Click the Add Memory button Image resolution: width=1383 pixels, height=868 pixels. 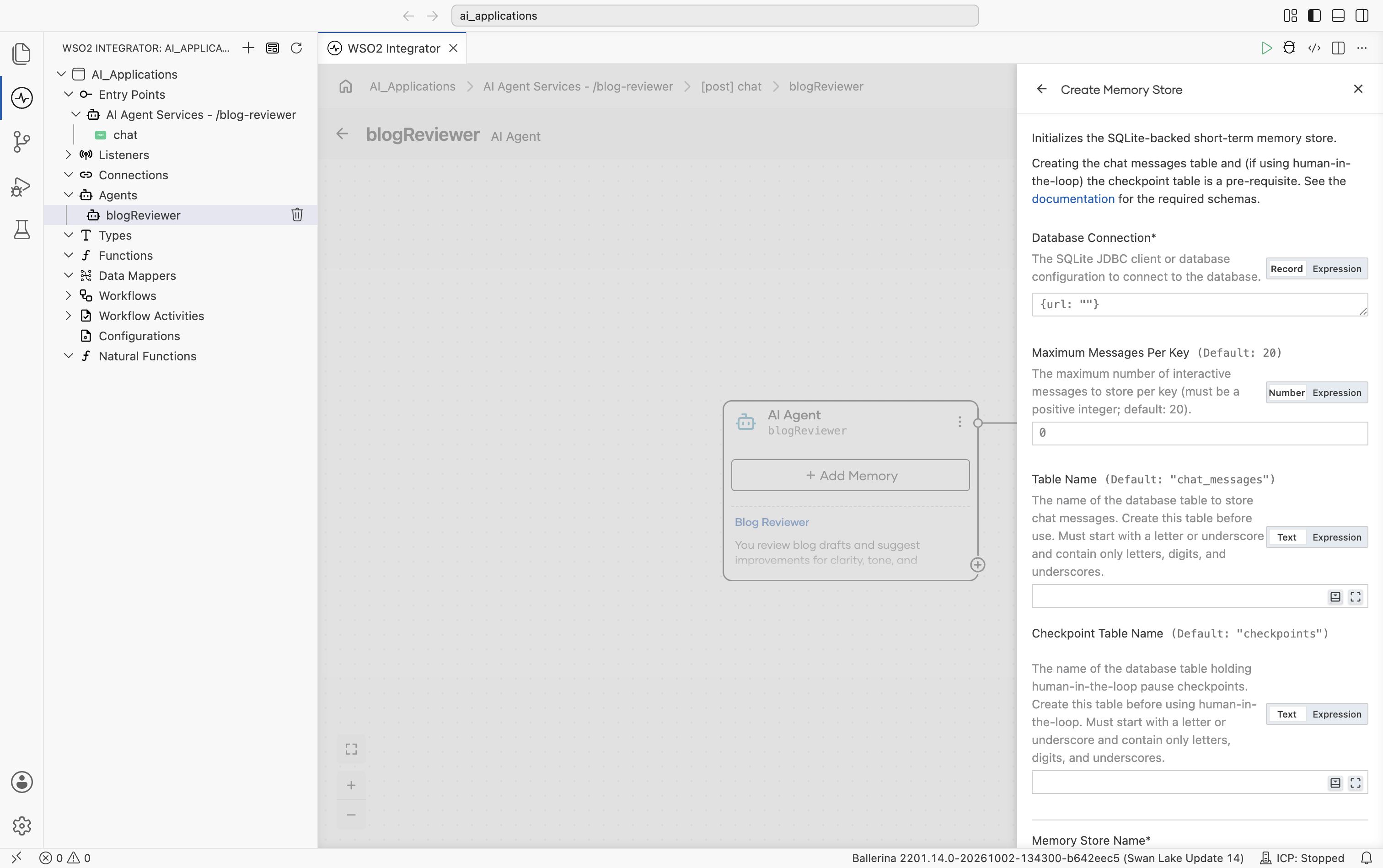(x=850, y=475)
